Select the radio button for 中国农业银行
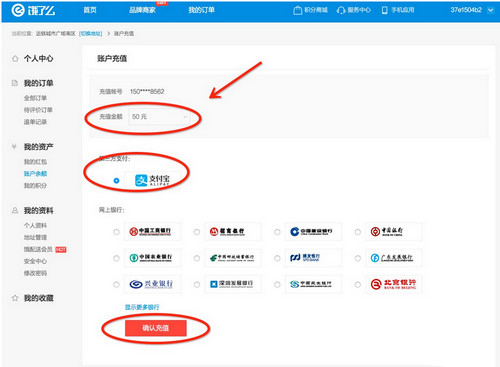 (116, 258)
